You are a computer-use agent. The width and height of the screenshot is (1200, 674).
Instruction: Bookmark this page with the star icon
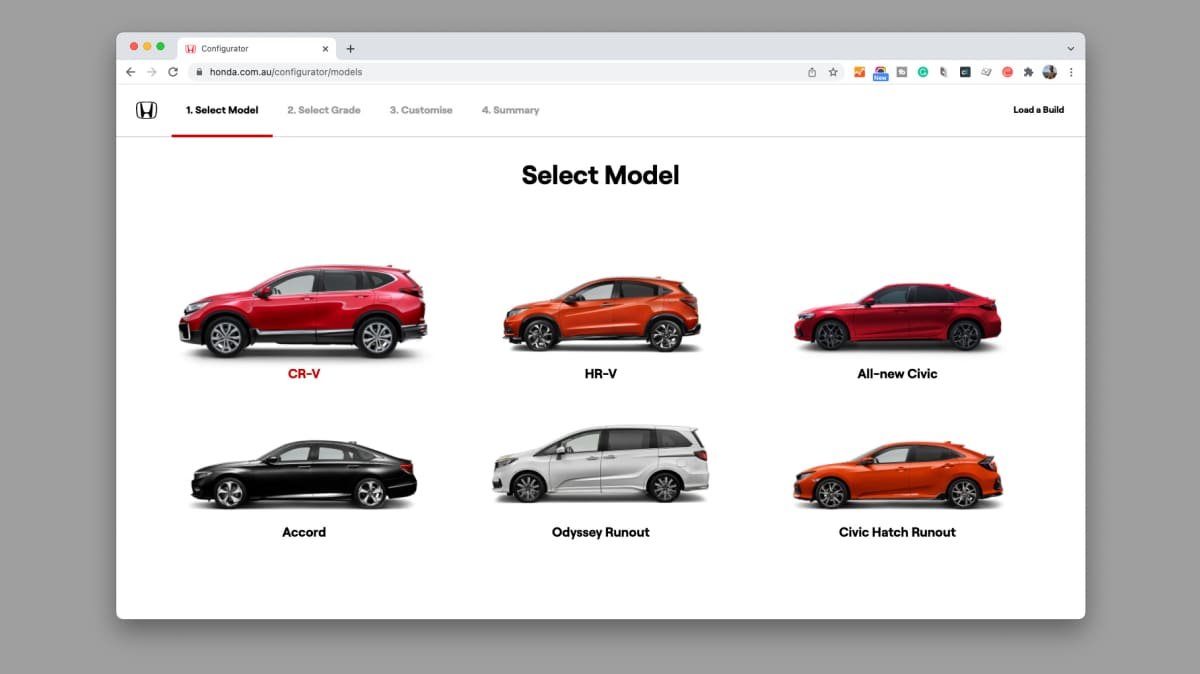(833, 72)
